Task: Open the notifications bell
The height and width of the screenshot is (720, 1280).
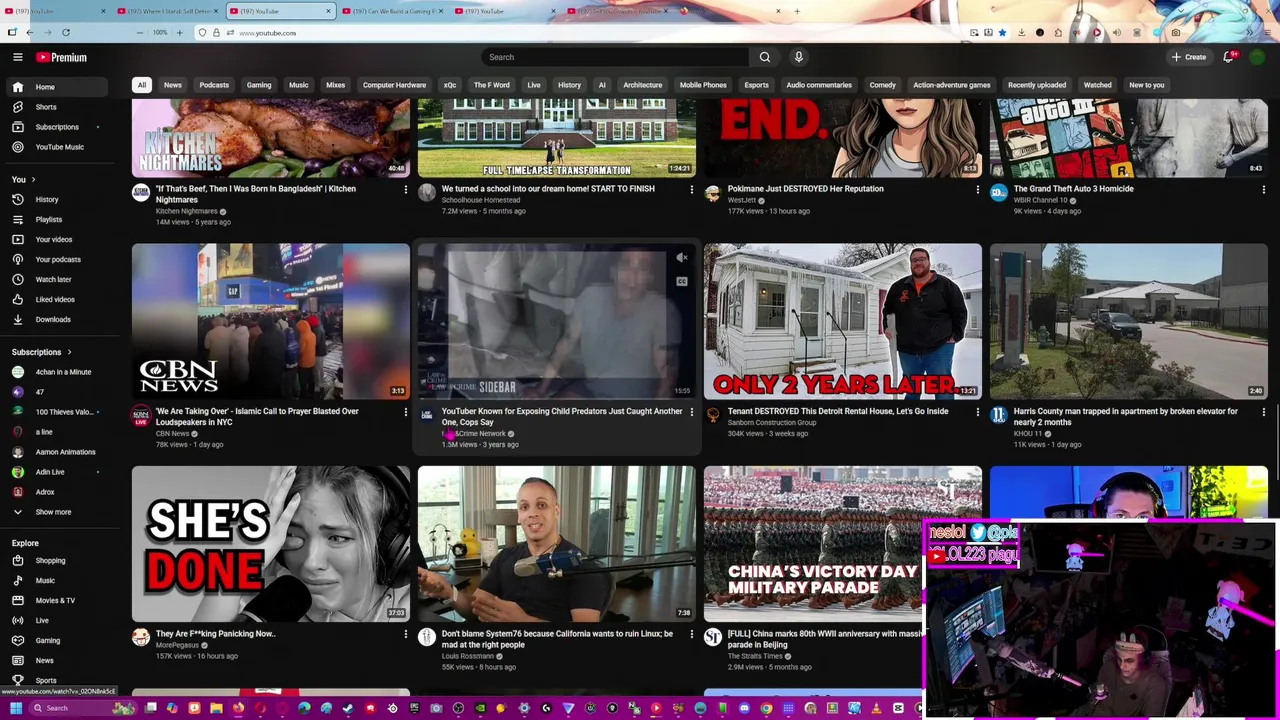Action: (x=1229, y=57)
